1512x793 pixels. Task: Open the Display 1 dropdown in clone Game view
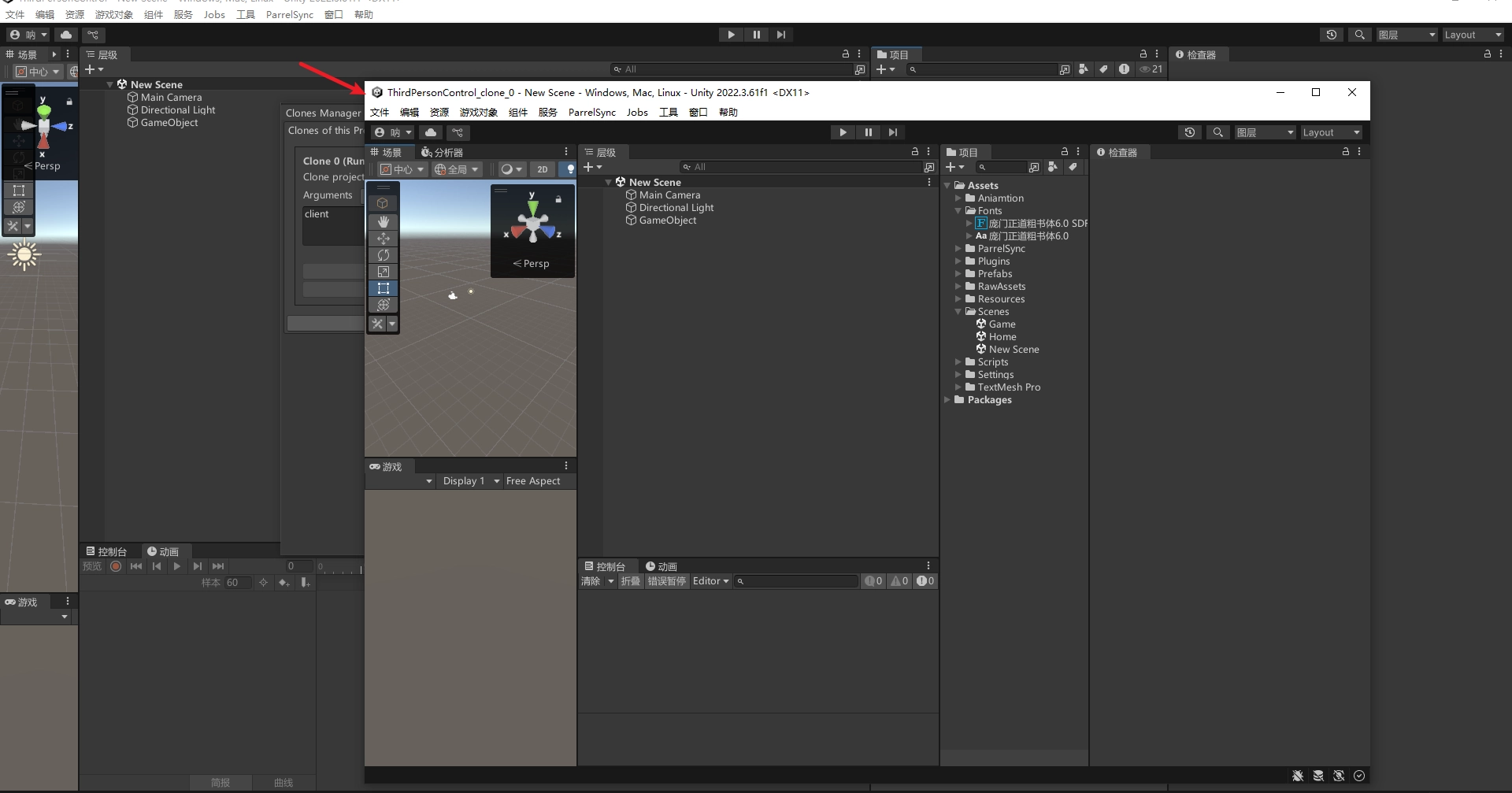click(472, 481)
